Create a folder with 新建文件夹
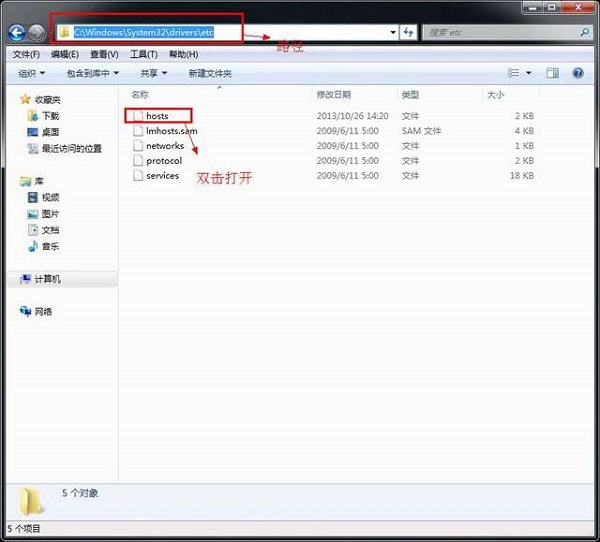The height and width of the screenshot is (542, 600). coord(210,73)
